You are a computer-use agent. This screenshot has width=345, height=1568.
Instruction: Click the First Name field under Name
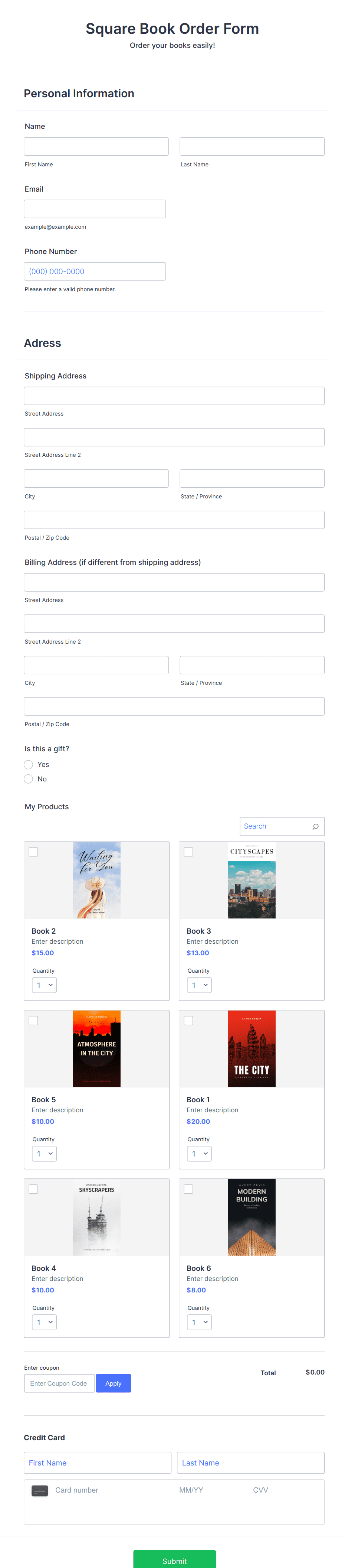(96, 146)
